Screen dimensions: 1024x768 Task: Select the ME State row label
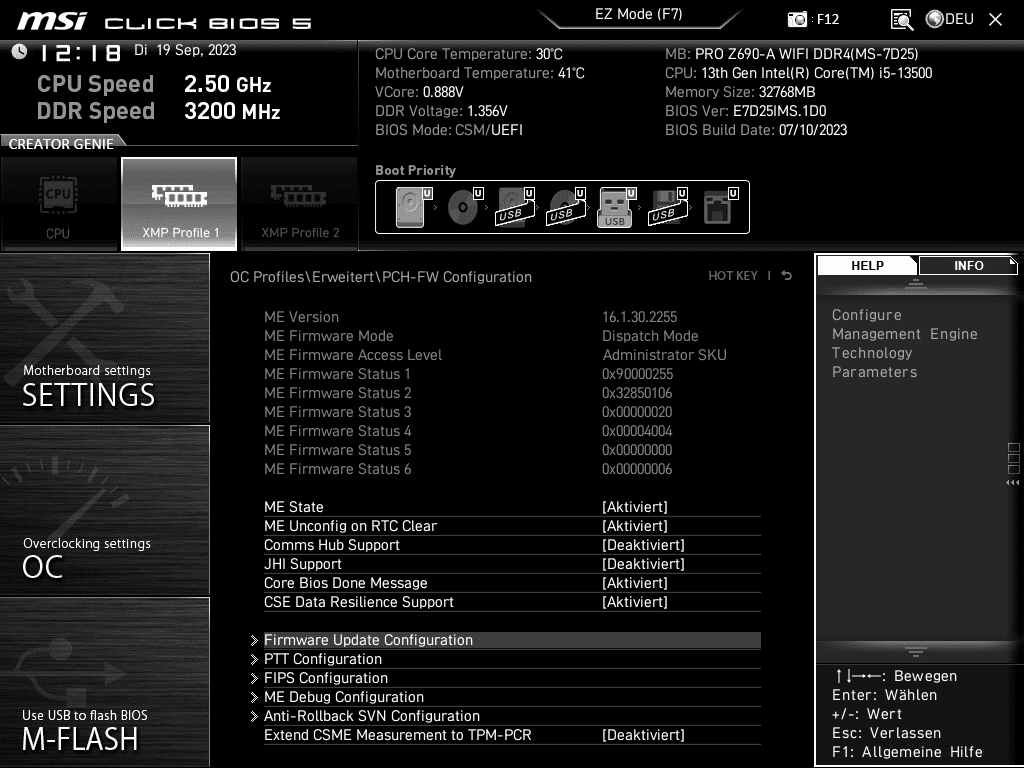[293, 507]
